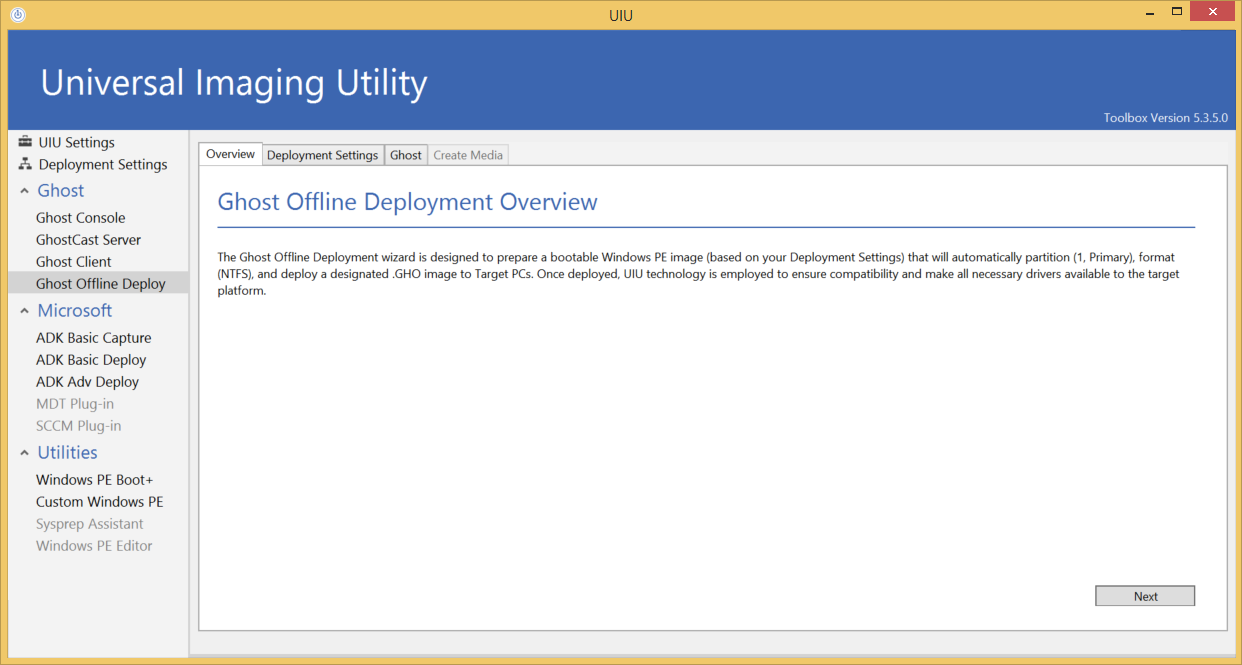1242x665 pixels.
Task: Click the UIU Settings toolbox icon
Action: [25, 142]
